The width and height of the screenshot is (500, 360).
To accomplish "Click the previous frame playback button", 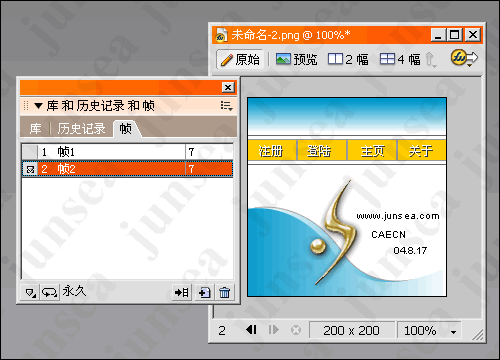I will 252,330.
